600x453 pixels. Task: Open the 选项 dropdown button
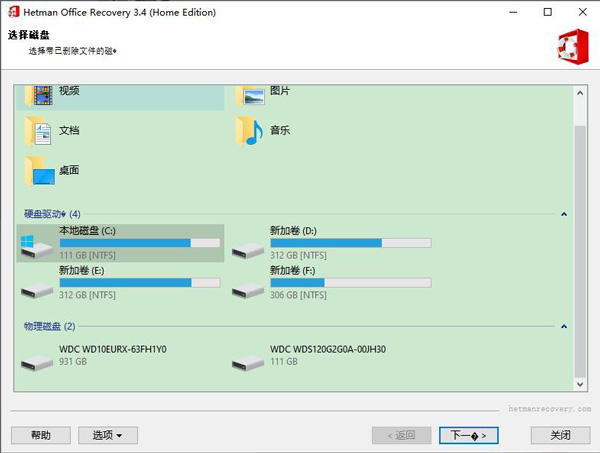[108, 435]
